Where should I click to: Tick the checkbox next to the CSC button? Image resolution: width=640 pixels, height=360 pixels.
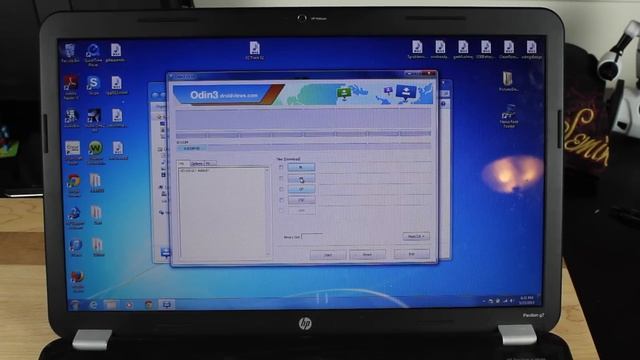(281, 200)
